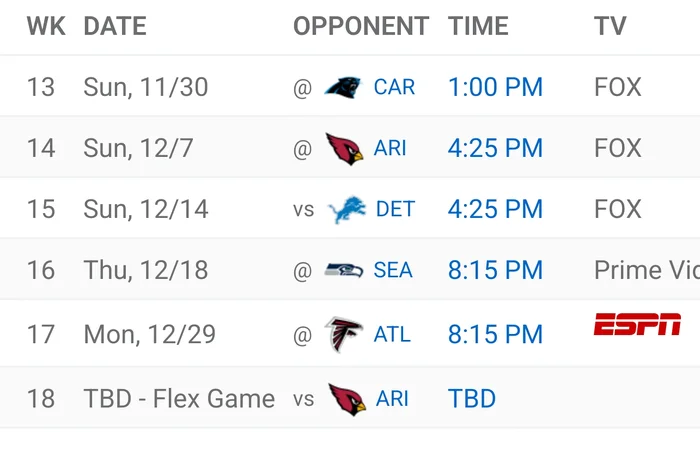This screenshot has width=700, height=462.
Task: Click the 8:15 PM time for the Seattle game
Action: (495, 271)
